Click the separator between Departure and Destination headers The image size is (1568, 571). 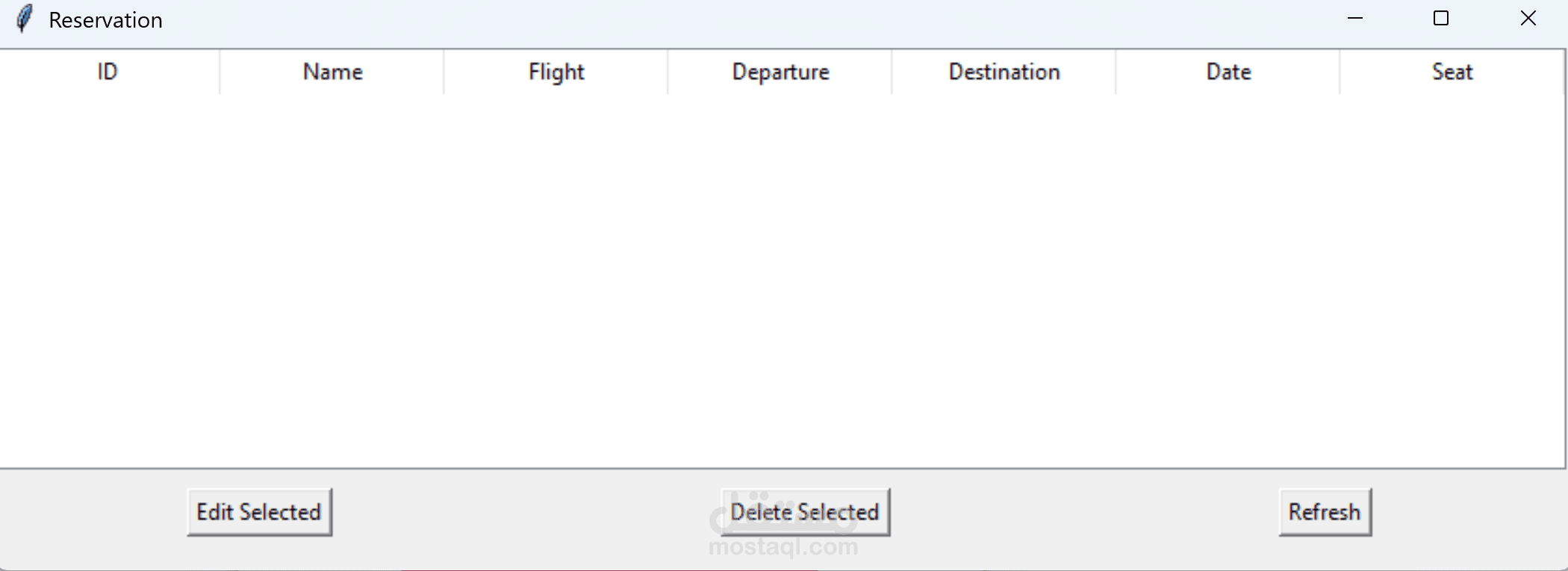(x=892, y=72)
